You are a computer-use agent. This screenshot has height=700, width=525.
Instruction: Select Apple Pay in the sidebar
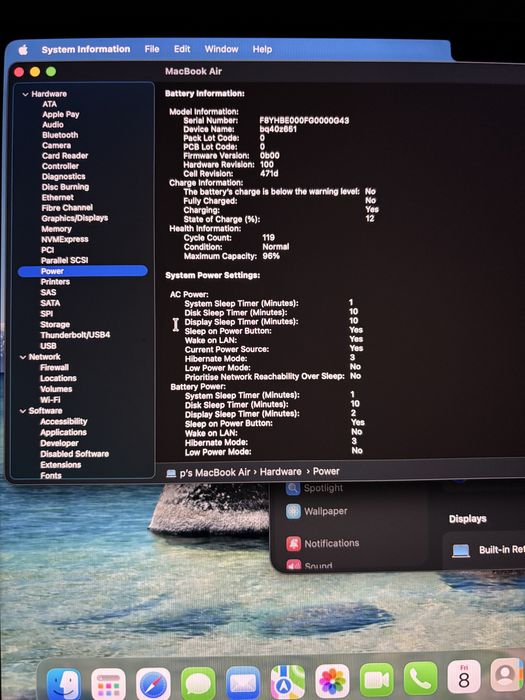click(x=61, y=114)
